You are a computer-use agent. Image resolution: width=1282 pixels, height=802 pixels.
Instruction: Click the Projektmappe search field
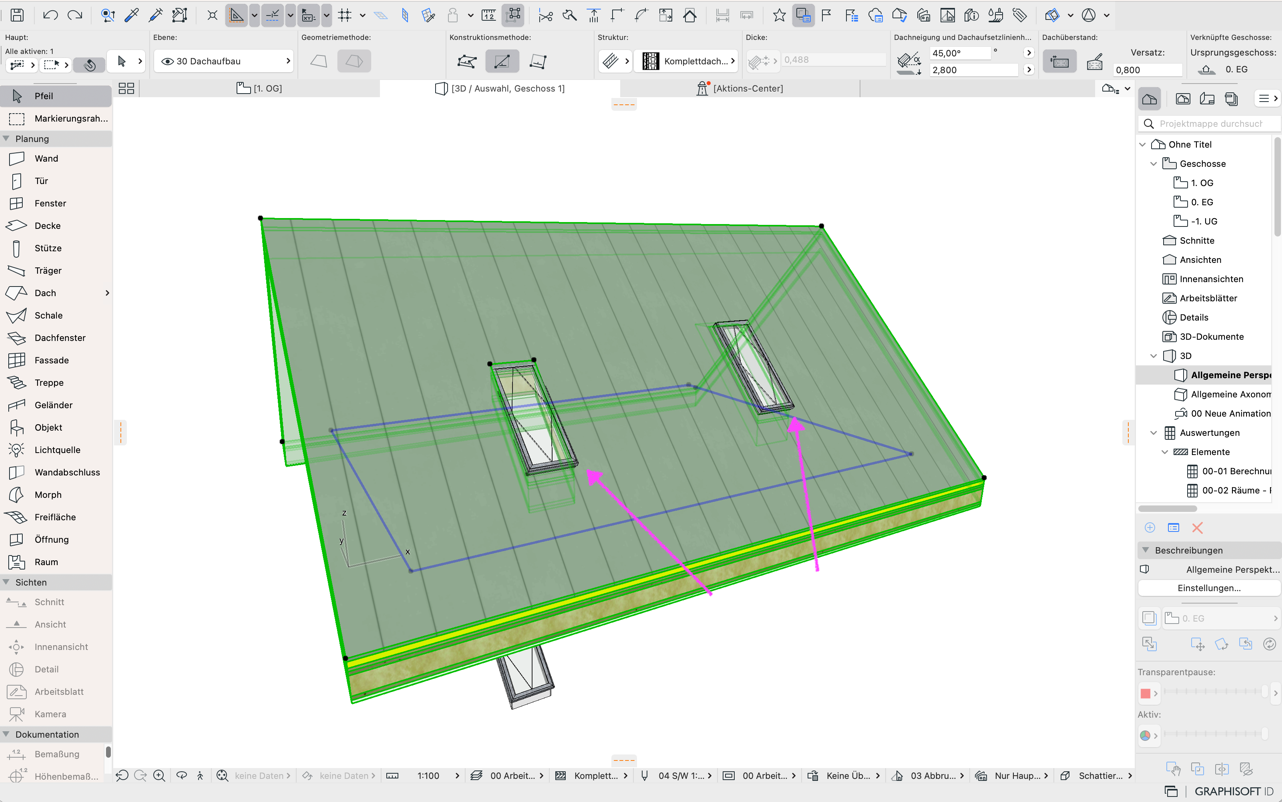click(x=1208, y=124)
